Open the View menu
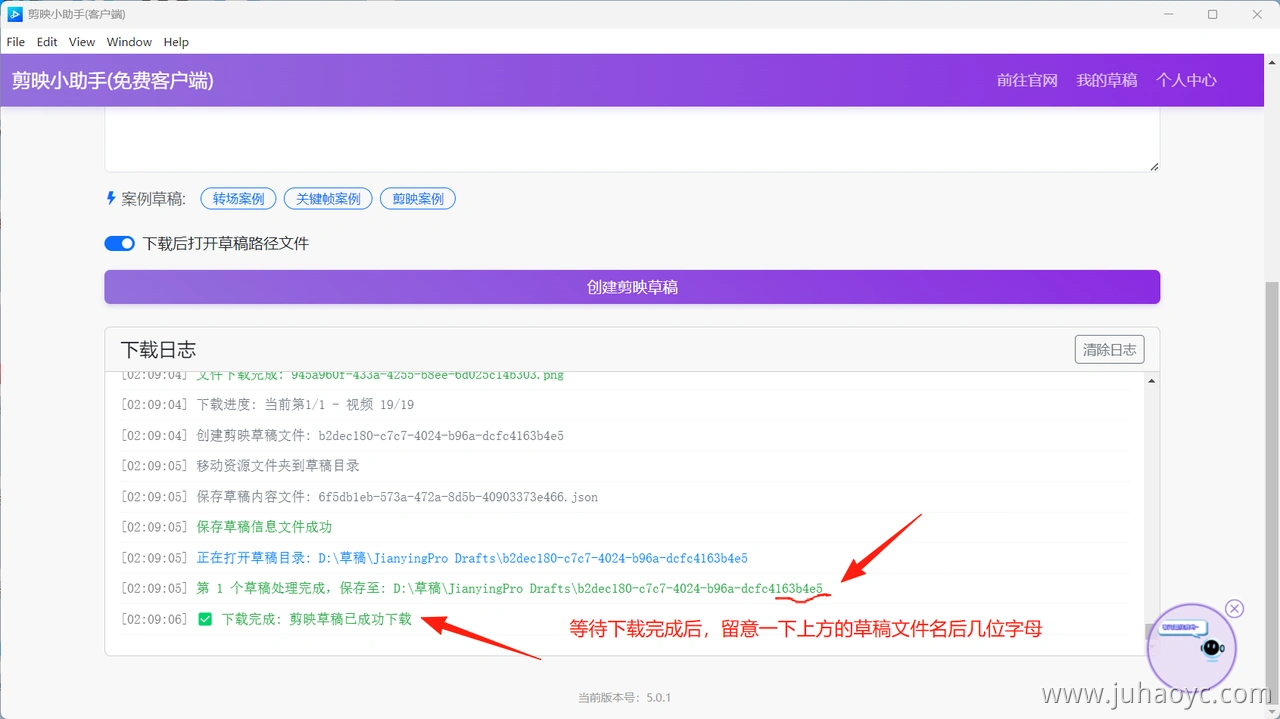Viewport: 1280px width, 719px height. pyautogui.click(x=82, y=42)
